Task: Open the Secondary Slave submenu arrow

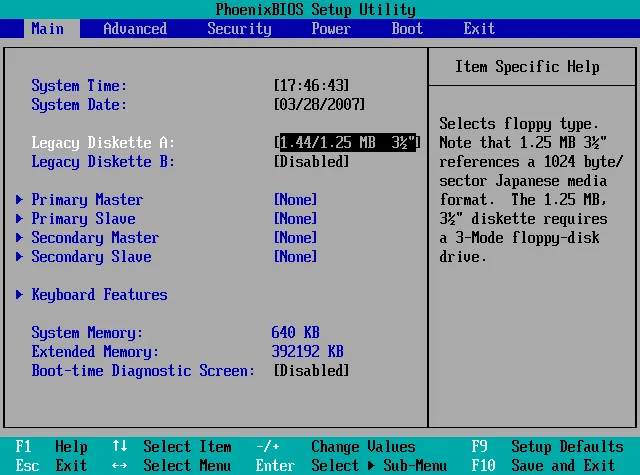Action: point(20,257)
